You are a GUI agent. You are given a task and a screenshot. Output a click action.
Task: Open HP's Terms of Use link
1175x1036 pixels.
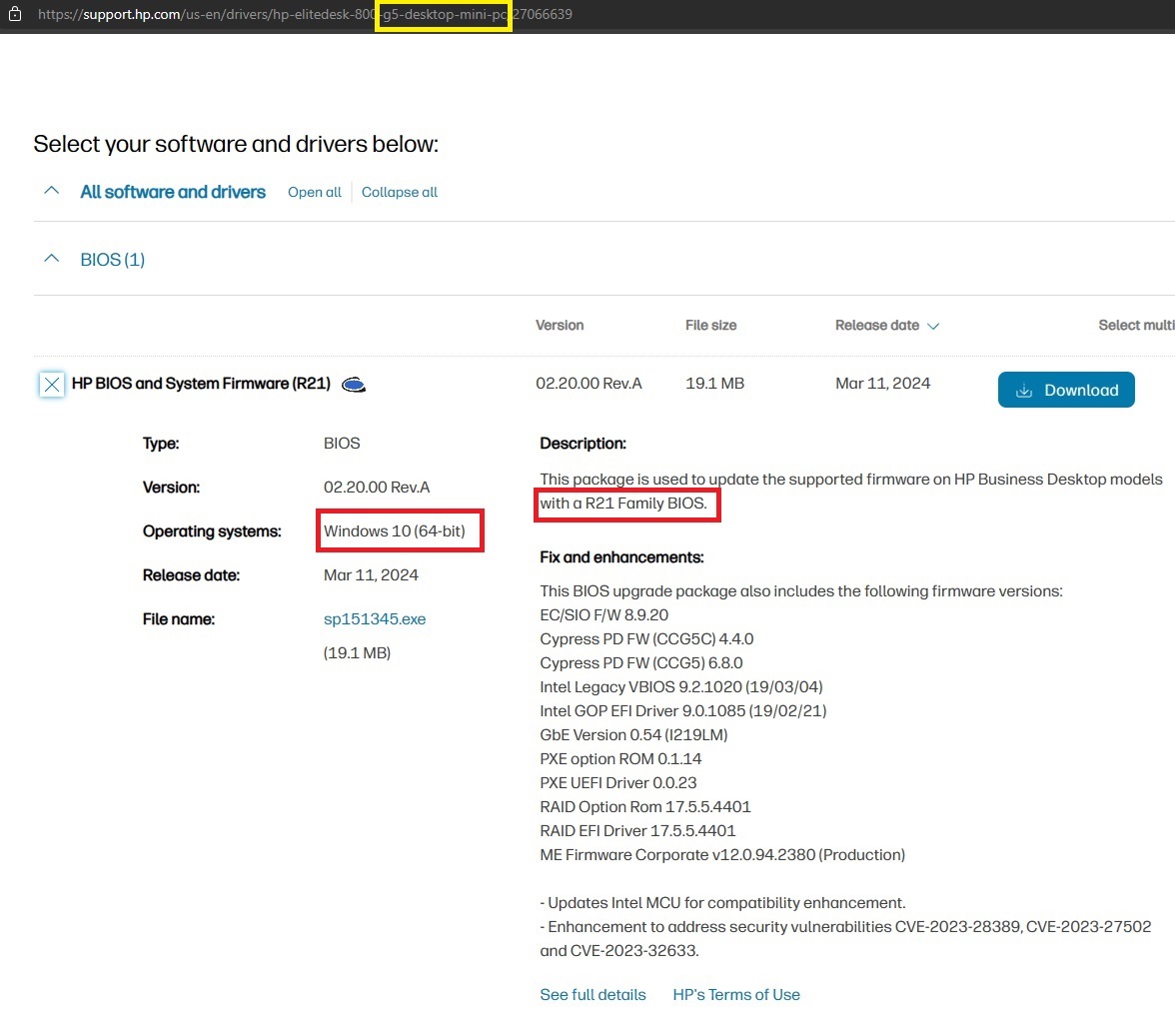[735, 995]
